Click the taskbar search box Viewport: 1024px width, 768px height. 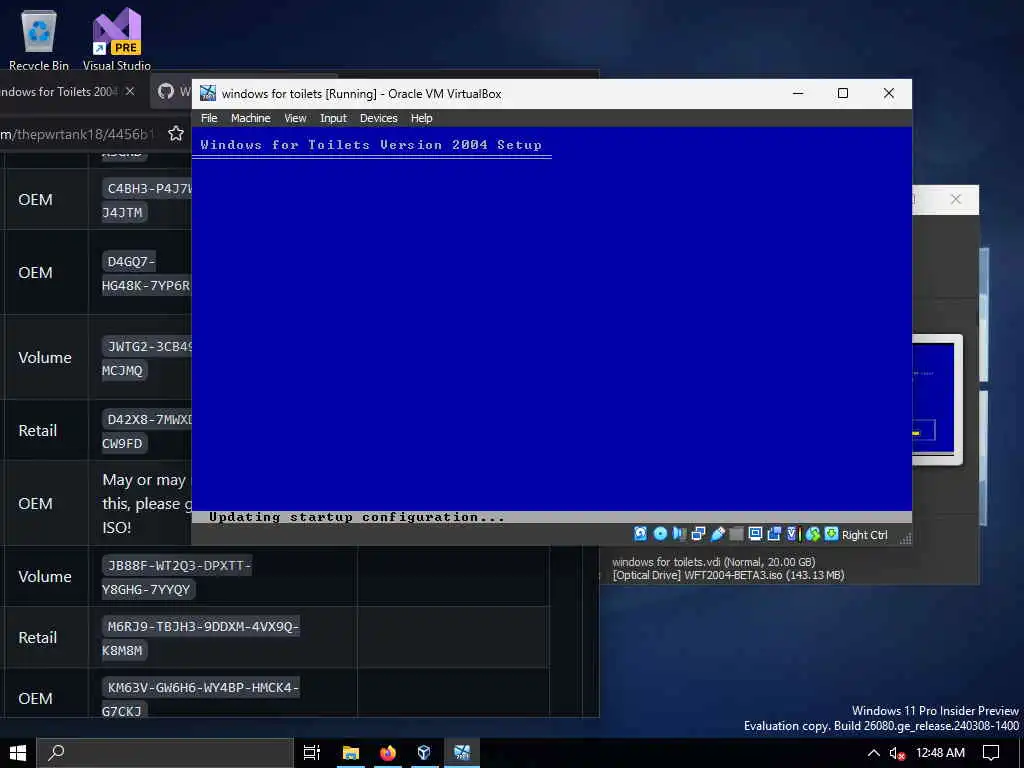tap(165, 753)
